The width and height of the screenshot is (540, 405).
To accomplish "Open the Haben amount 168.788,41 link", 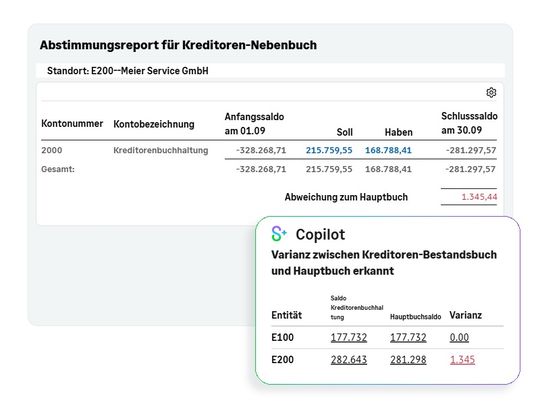I will click(388, 150).
